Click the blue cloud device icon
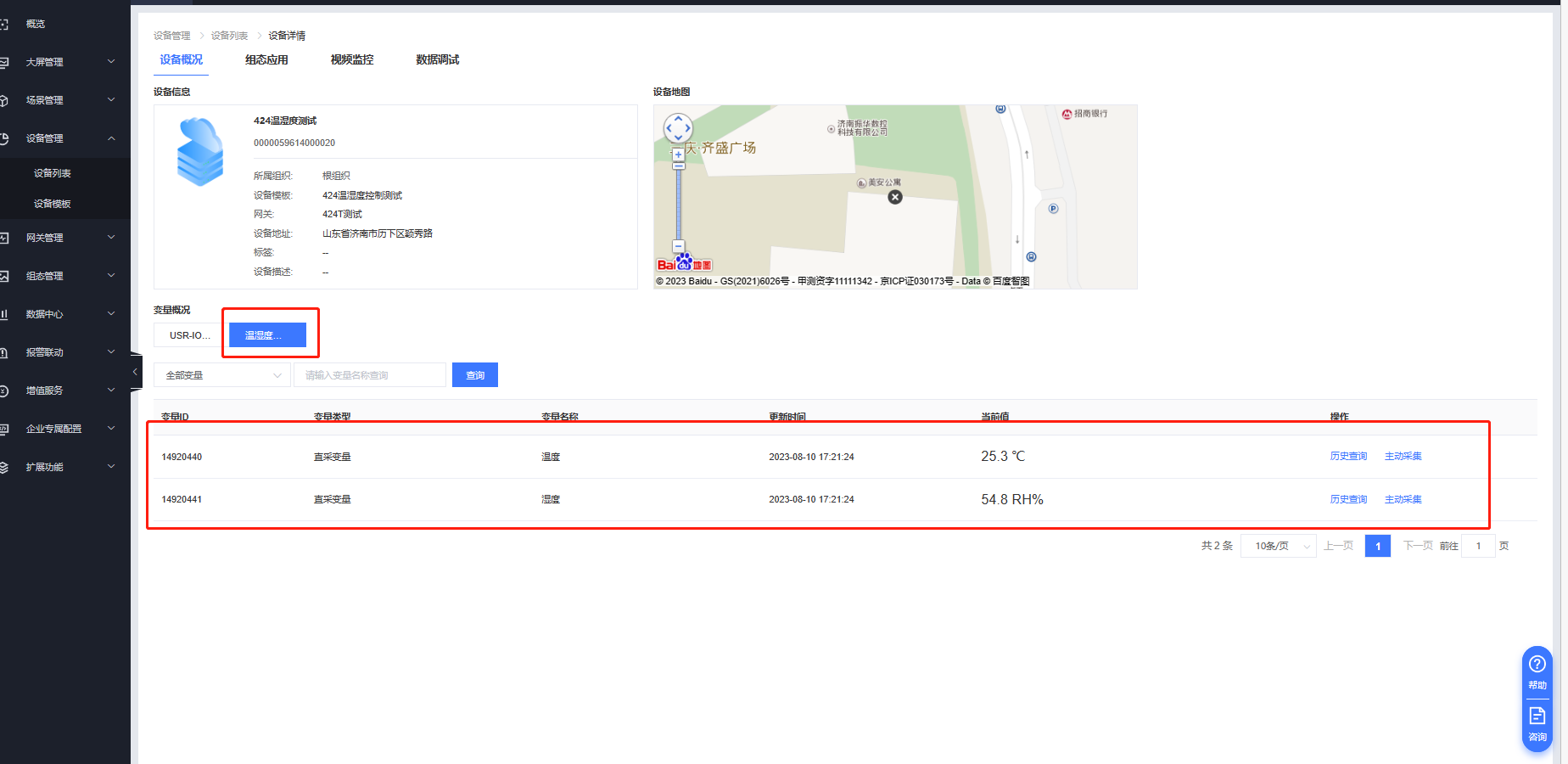Viewport: 1568px width, 764px height. 200,152
